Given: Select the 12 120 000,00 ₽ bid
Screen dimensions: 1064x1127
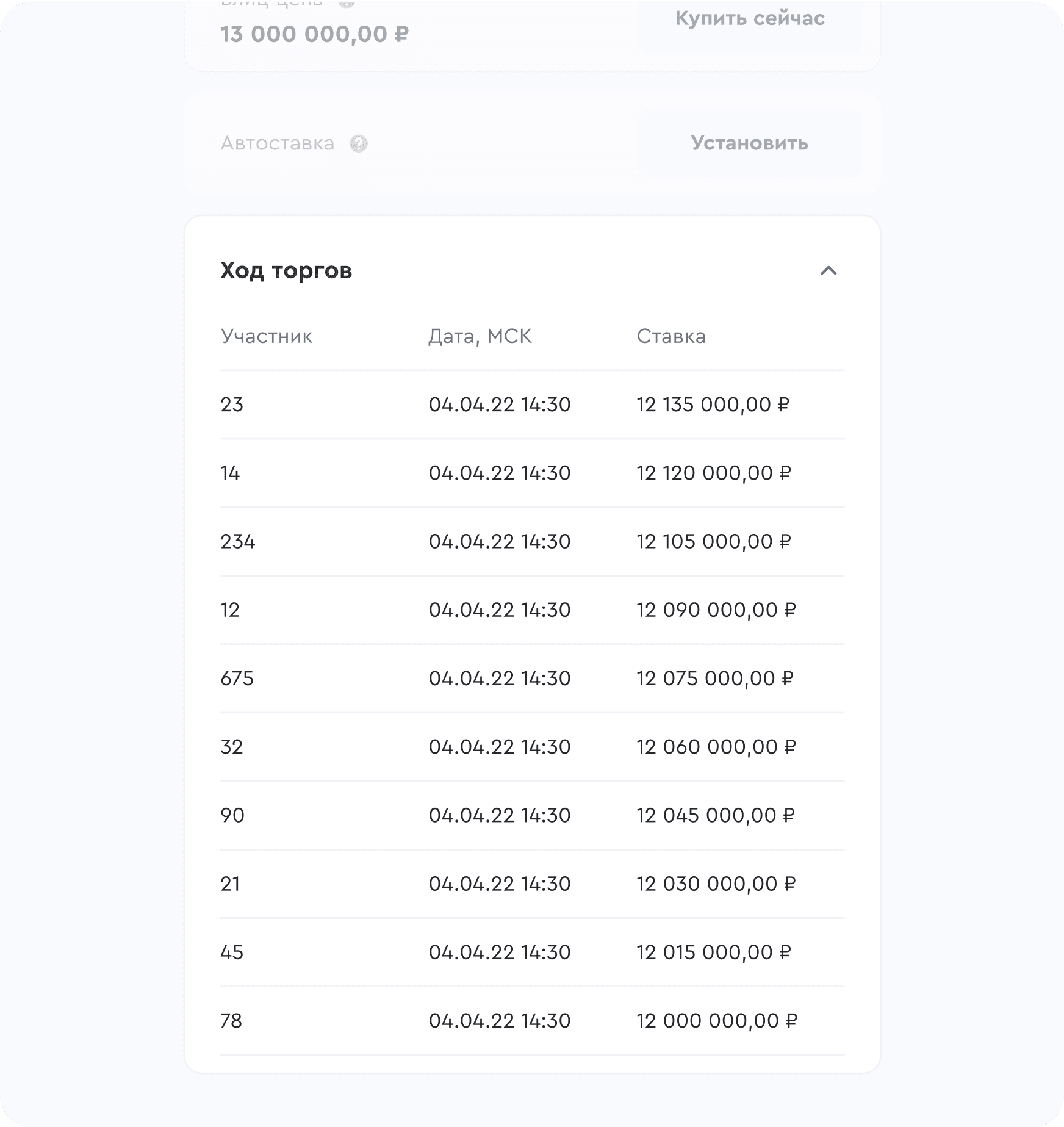Looking at the screenshot, I should (714, 473).
